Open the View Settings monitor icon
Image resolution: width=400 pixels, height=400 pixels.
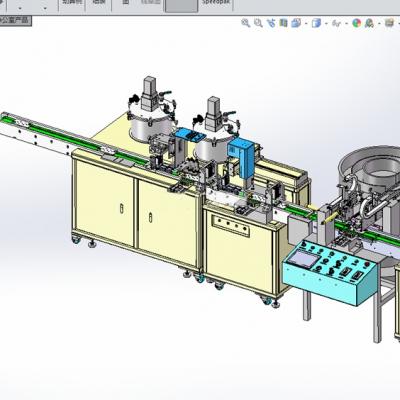click(x=389, y=23)
